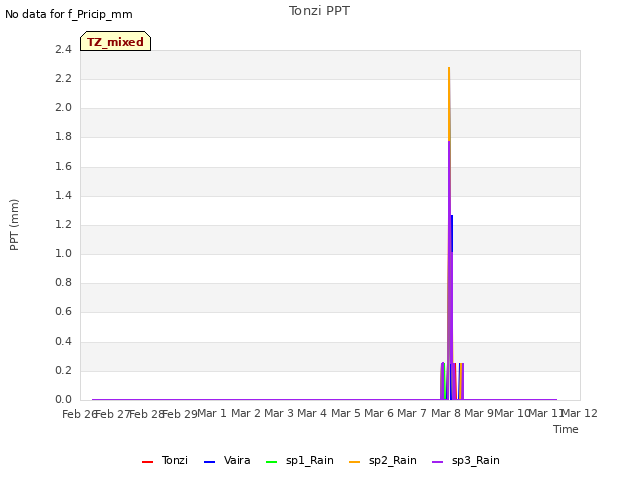Click the 'No data for f_Pricip_mm' message
The width and height of the screenshot is (640, 480).
[69, 14]
